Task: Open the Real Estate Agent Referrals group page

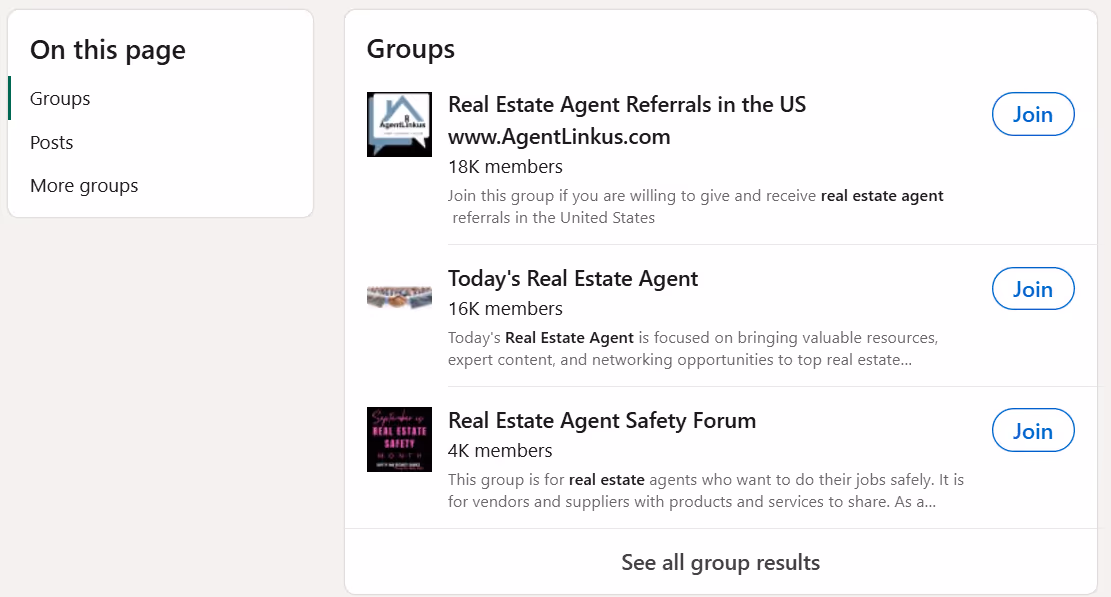Action: coord(627,104)
